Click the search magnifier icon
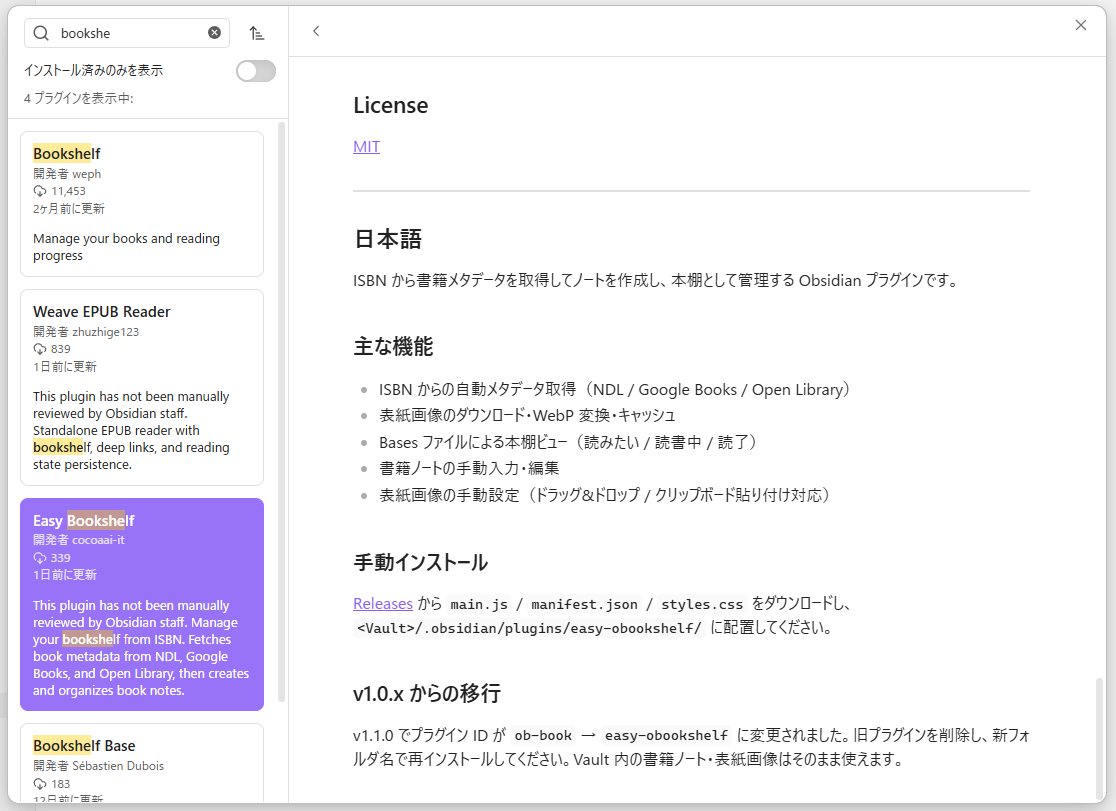The width and height of the screenshot is (1116, 811). pyautogui.click(x=41, y=33)
